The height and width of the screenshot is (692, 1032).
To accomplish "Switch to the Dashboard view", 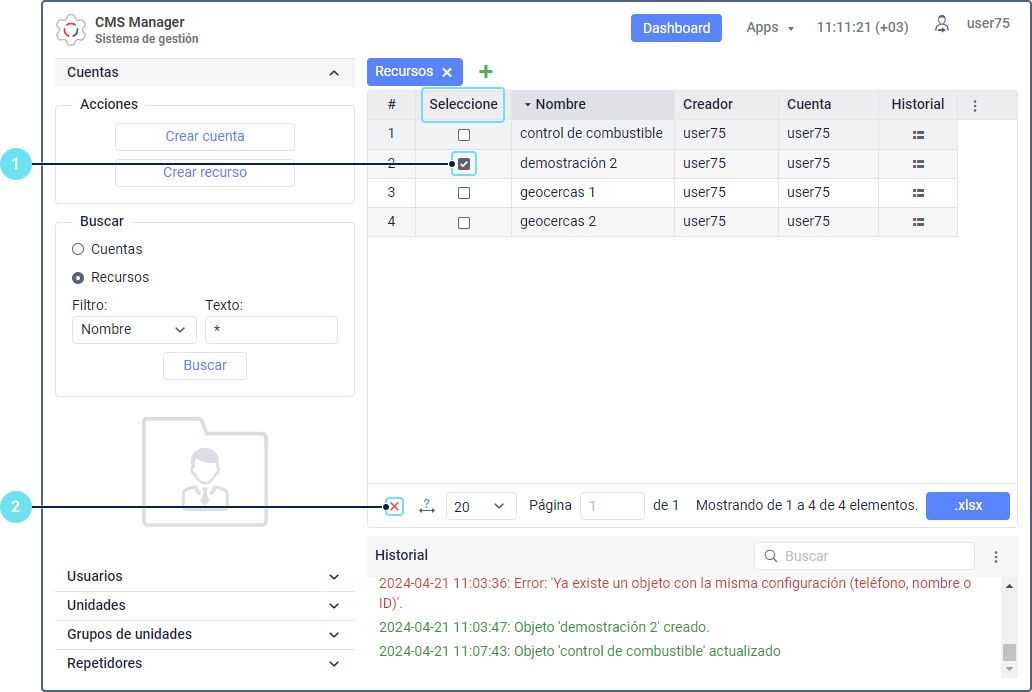I will (676, 28).
